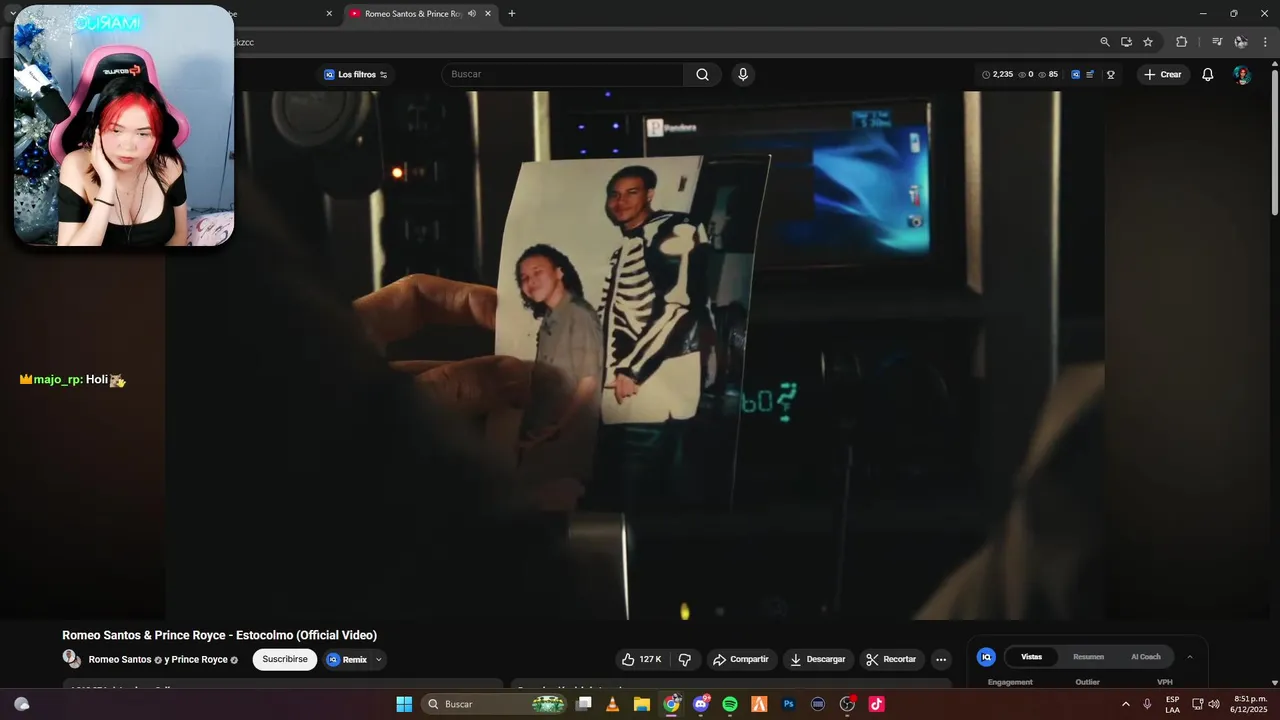1280x720 pixels.
Task: Switch to Resumen tab in vidIQ panel
Action: tap(1088, 657)
